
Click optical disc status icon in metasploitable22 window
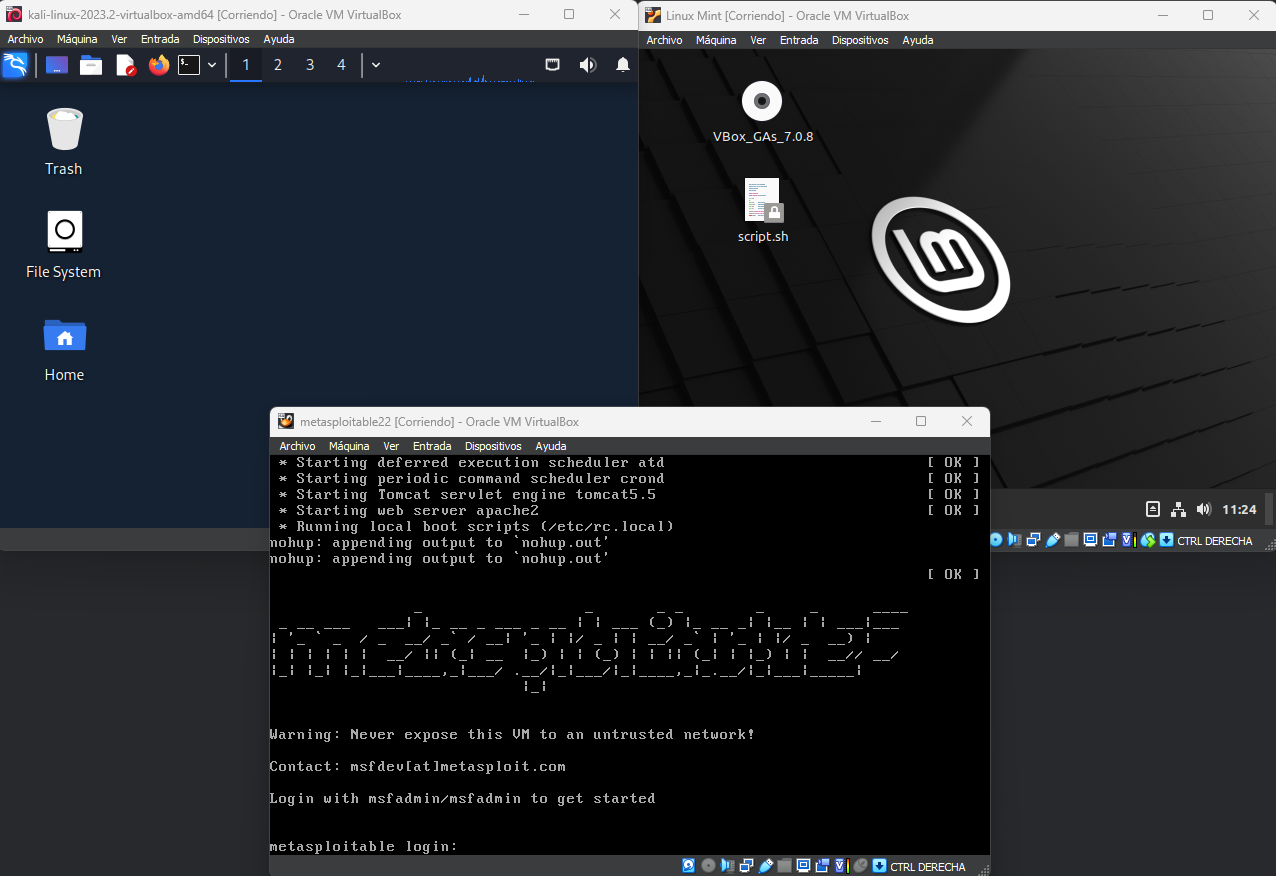[x=708, y=866]
